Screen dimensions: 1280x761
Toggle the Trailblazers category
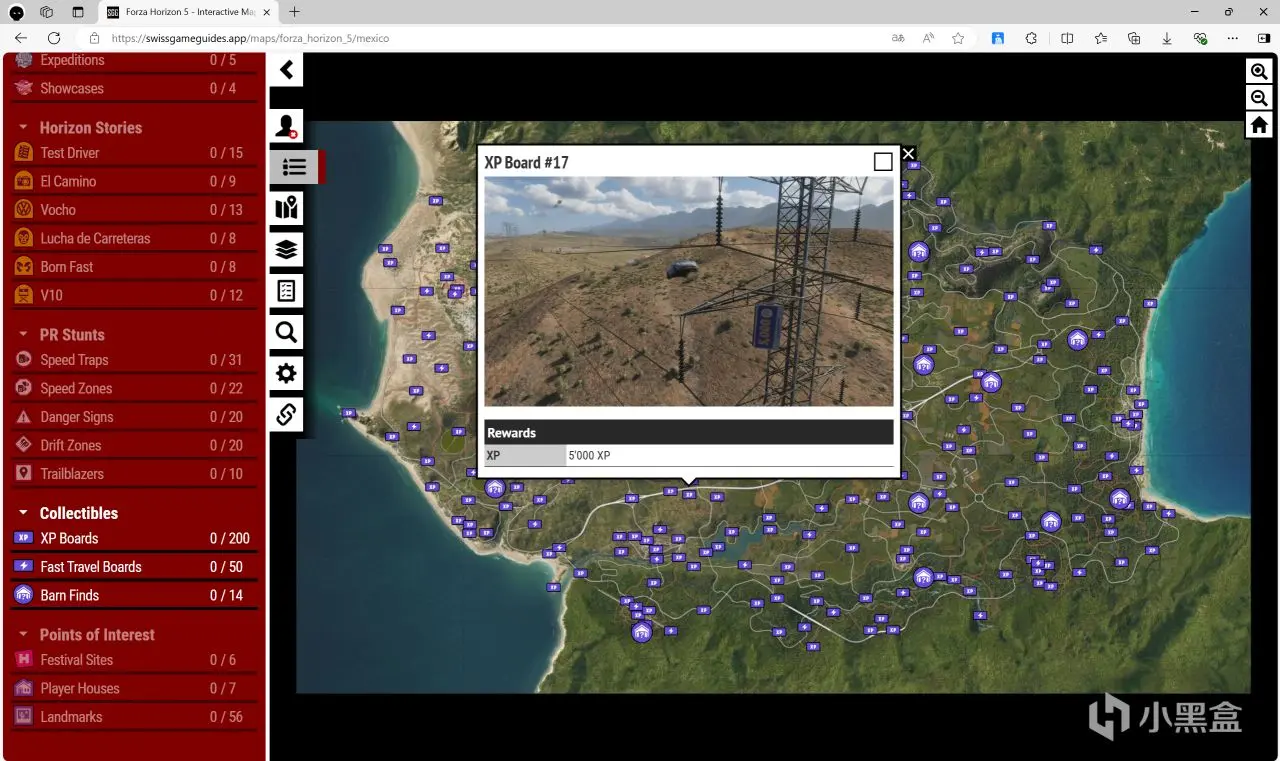pyautogui.click(x=135, y=474)
